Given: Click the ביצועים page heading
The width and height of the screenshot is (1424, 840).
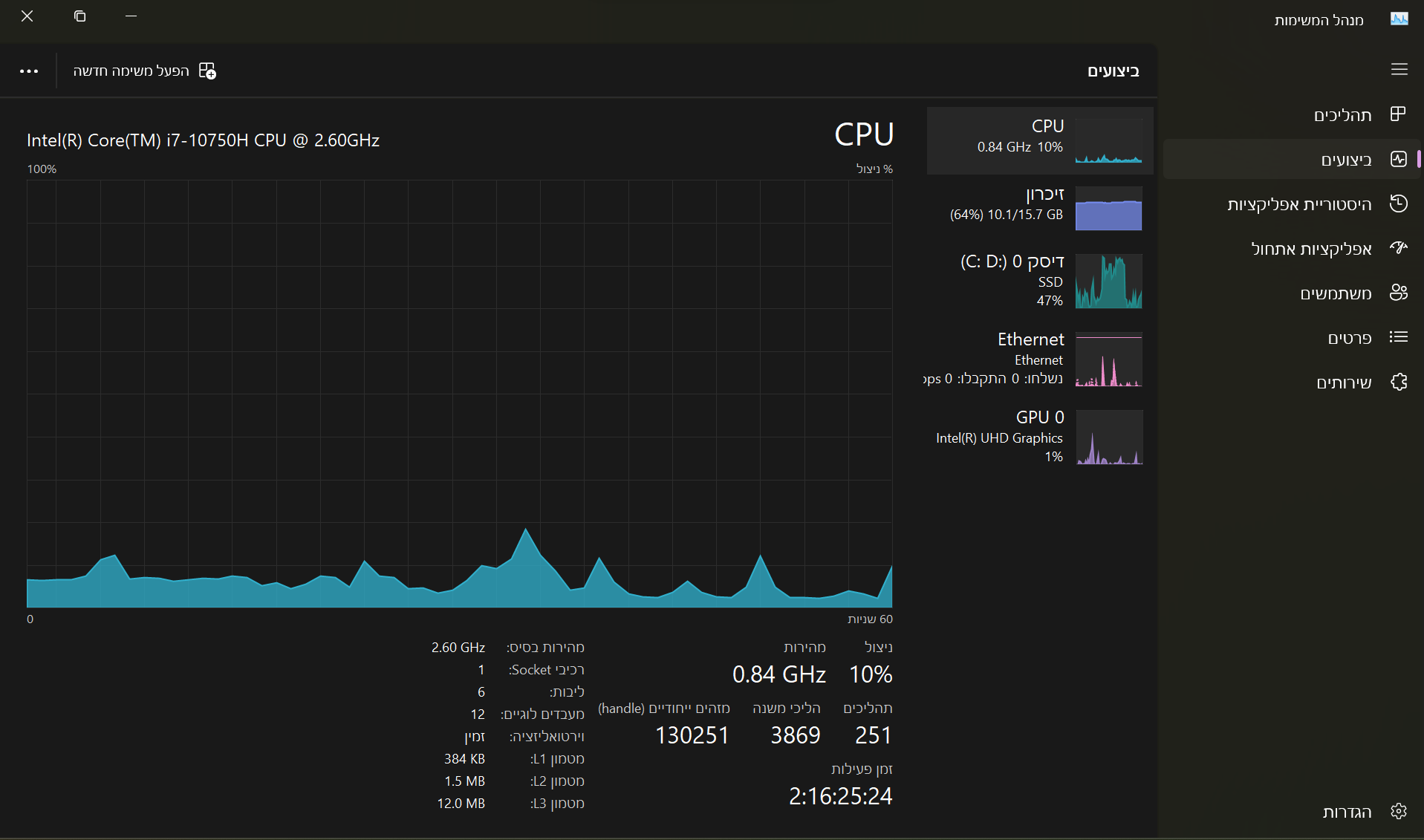Looking at the screenshot, I should pos(1113,71).
